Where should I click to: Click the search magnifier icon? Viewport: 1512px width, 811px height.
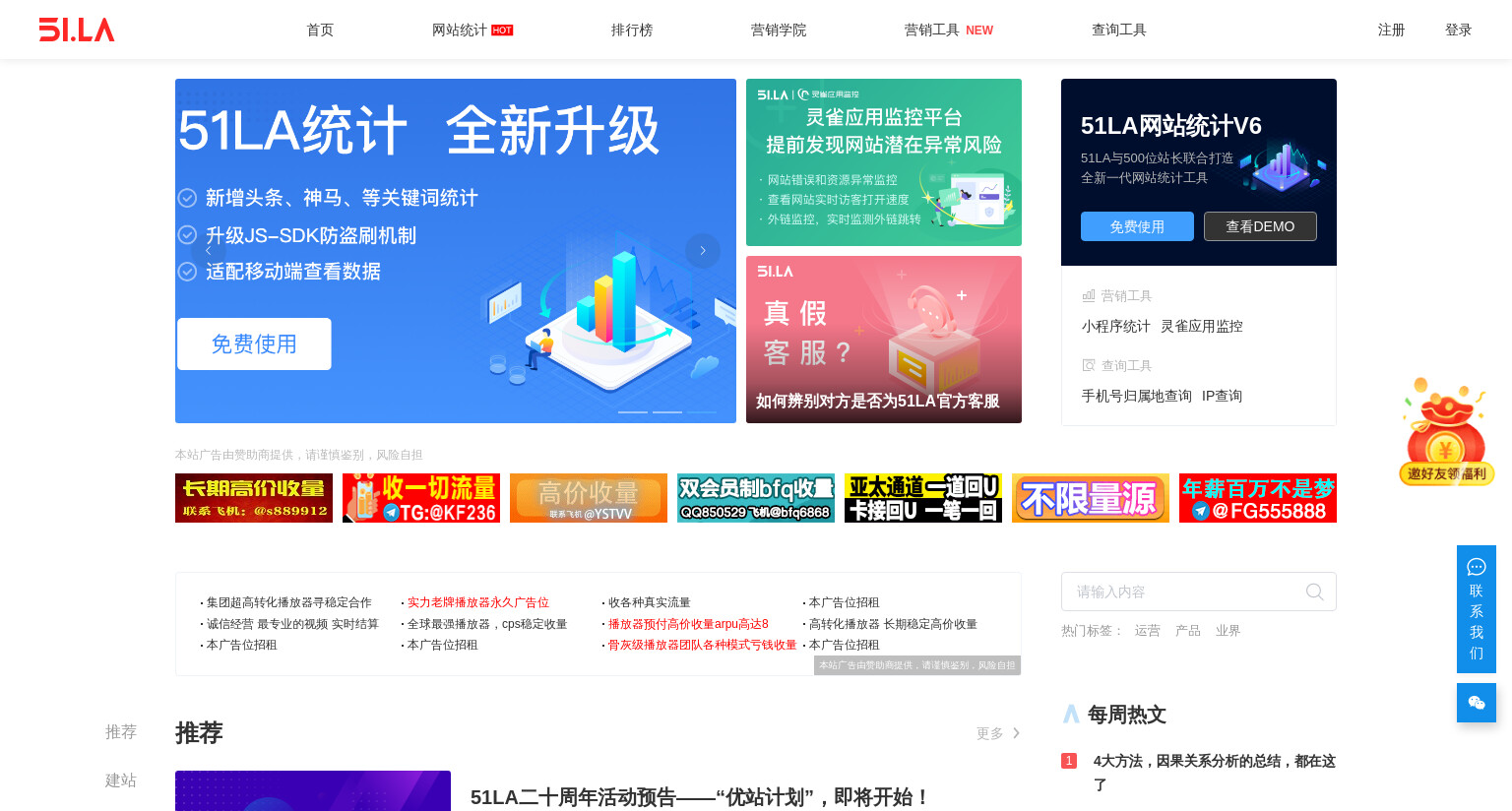(x=1314, y=592)
